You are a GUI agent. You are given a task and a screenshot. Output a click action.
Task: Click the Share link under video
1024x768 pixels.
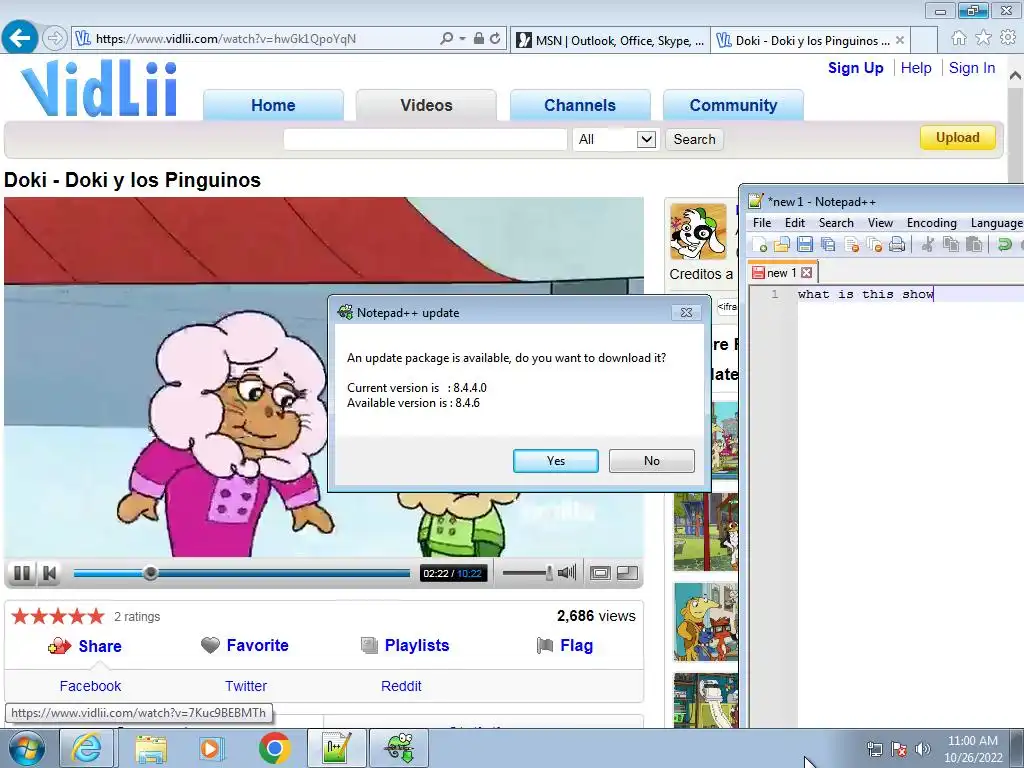tap(100, 646)
